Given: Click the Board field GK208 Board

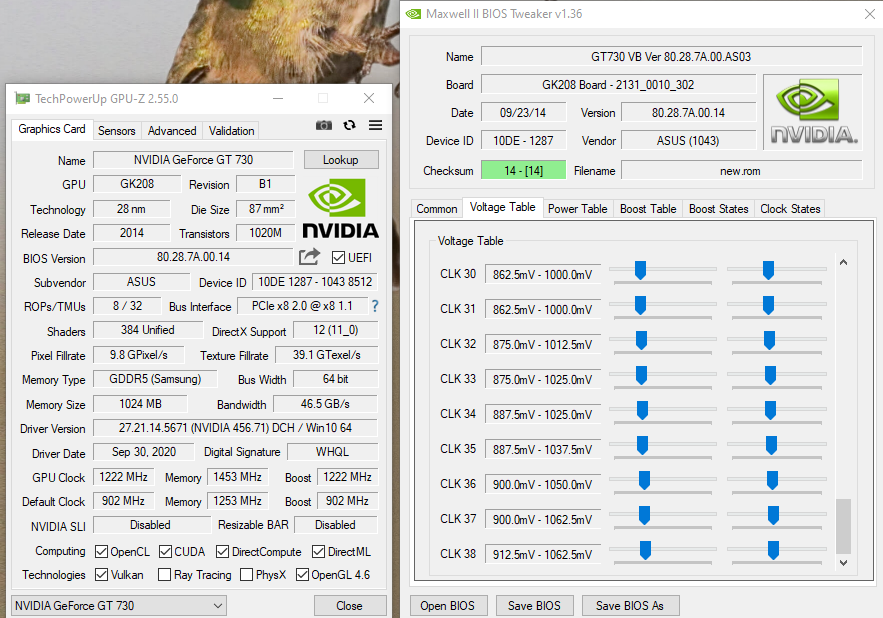Looking at the screenshot, I should [x=618, y=85].
